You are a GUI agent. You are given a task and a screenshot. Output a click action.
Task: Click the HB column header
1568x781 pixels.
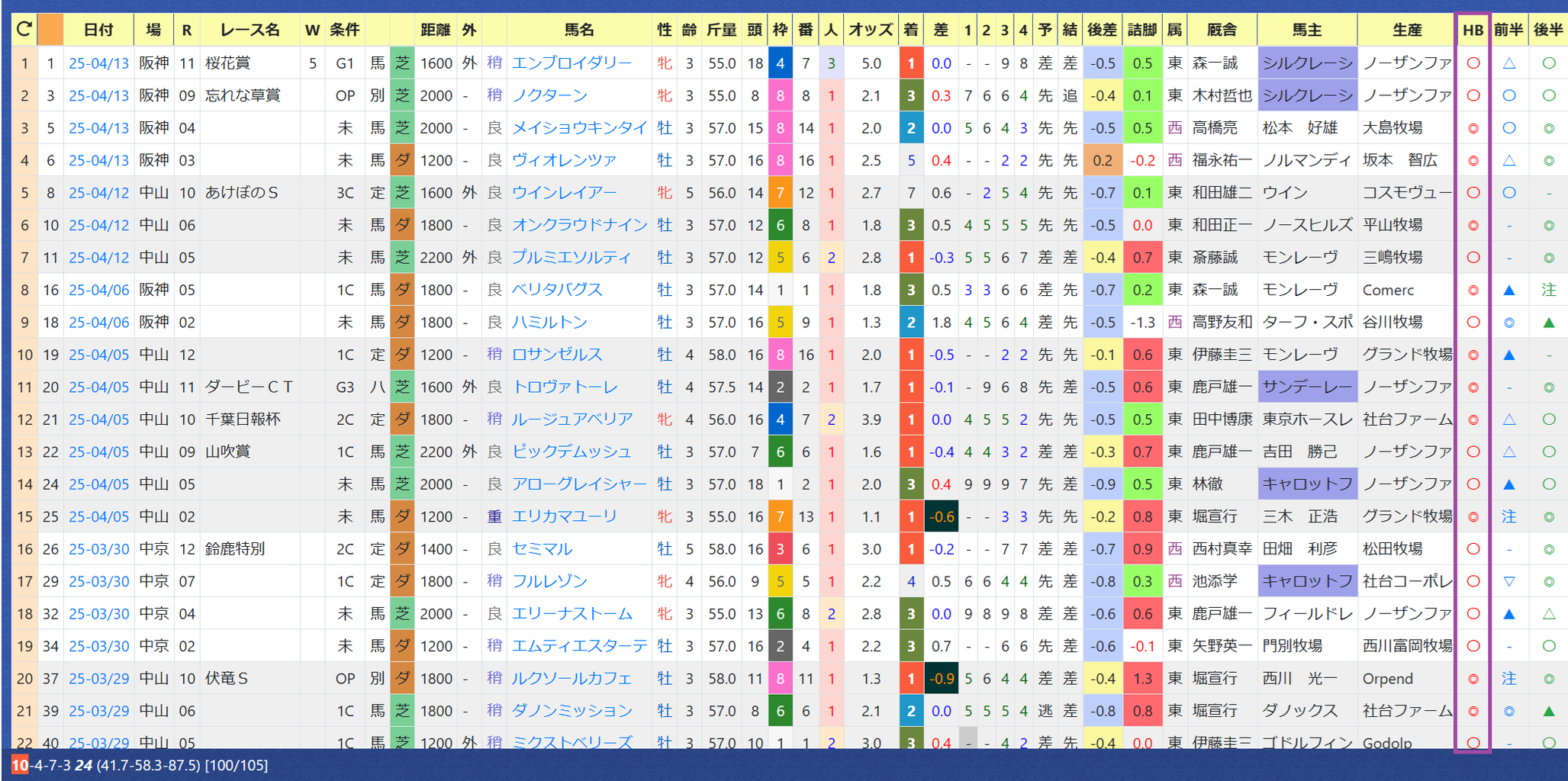point(1473,30)
